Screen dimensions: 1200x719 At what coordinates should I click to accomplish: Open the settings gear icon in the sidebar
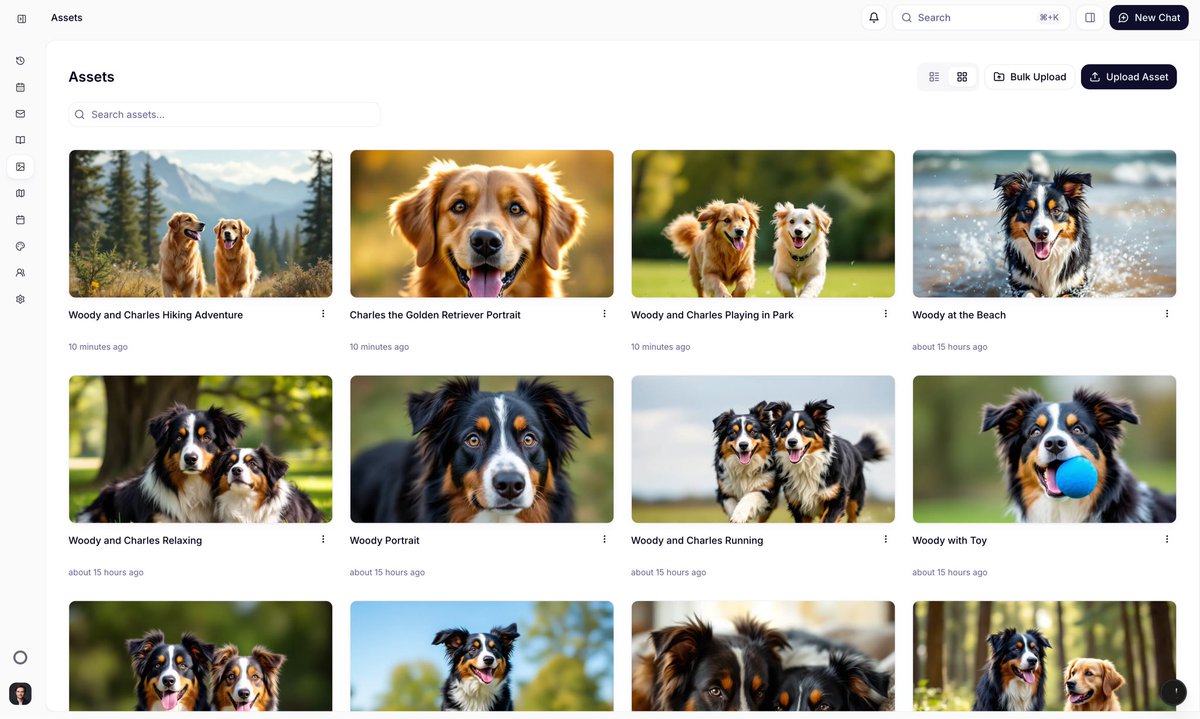tap(20, 299)
